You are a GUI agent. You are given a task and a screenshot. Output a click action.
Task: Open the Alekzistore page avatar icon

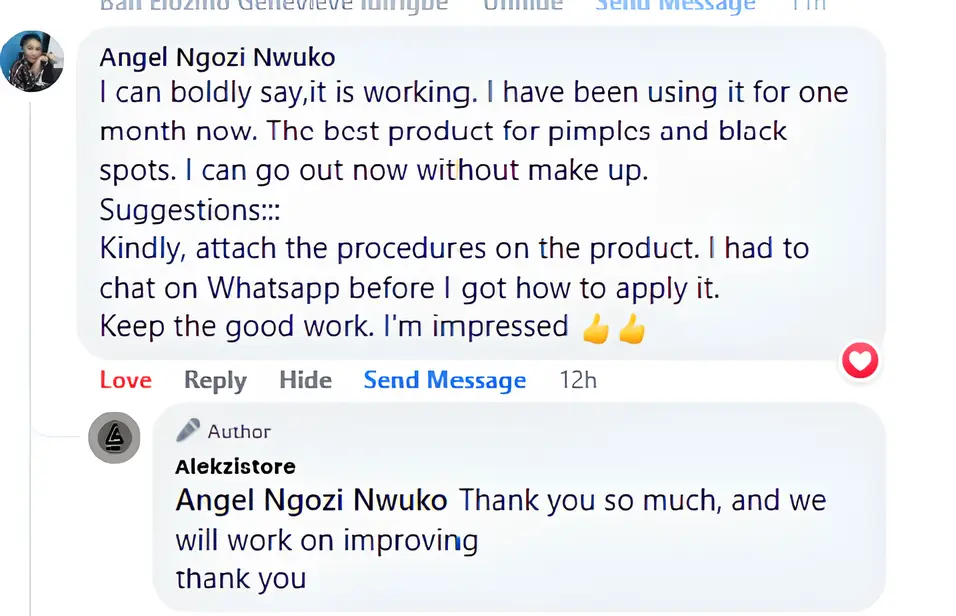click(x=114, y=437)
